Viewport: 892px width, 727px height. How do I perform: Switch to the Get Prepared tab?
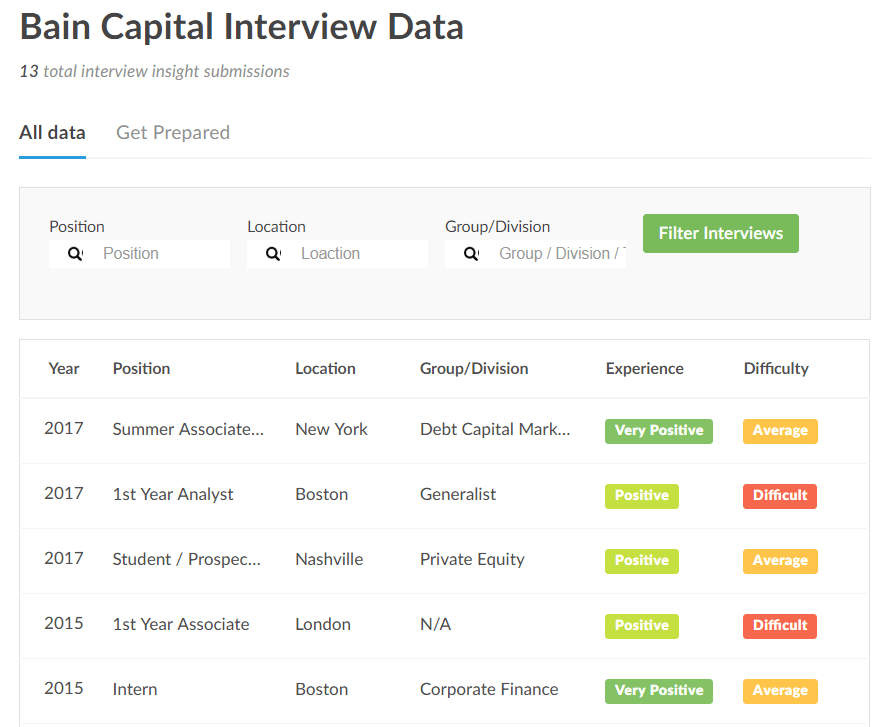tap(172, 132)
